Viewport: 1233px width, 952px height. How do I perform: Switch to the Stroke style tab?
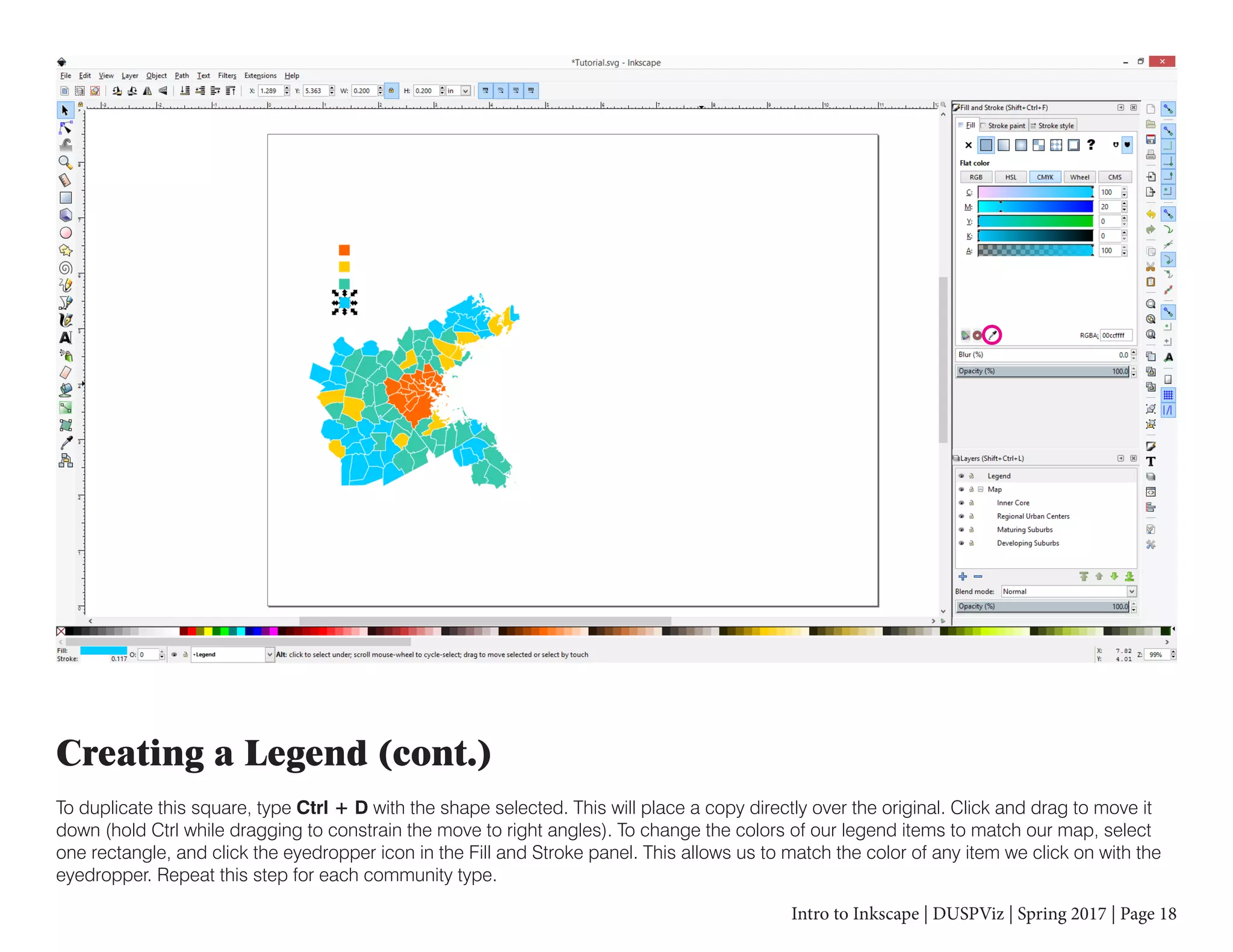[x=1052, y=126]
